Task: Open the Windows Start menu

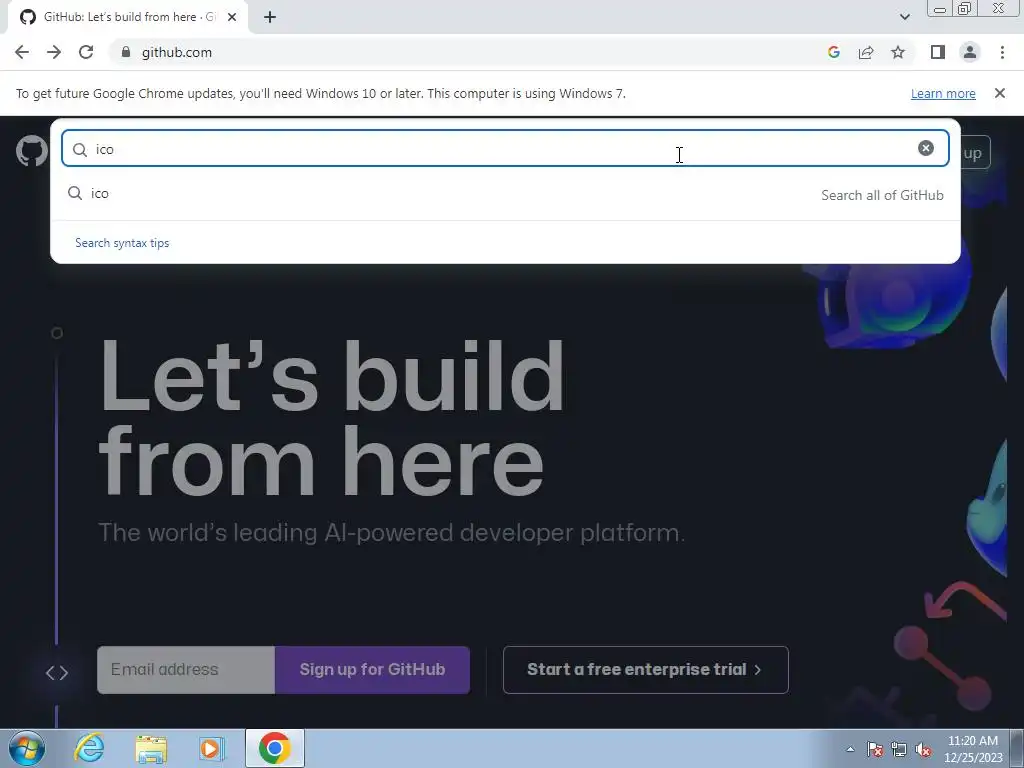Action: tap(27, 748)
